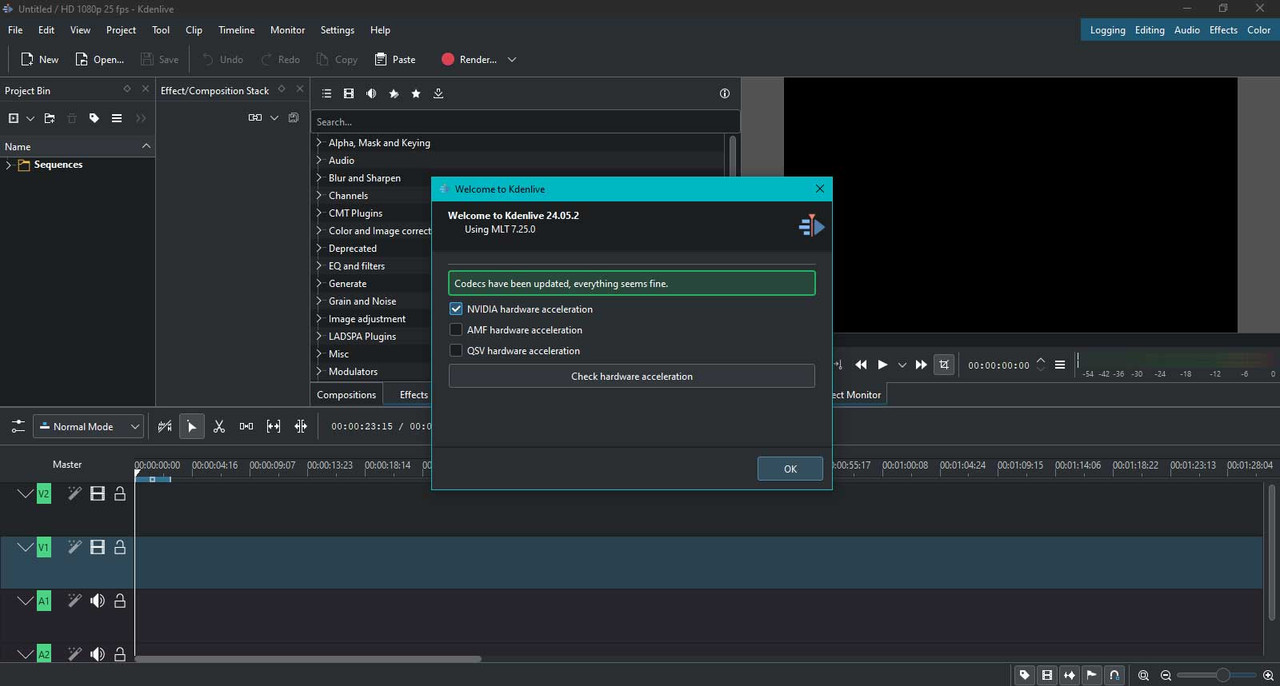The width and height of the screenshot is (1280, 686).
Task: Show effect info description icon
Action: [725, 93]
